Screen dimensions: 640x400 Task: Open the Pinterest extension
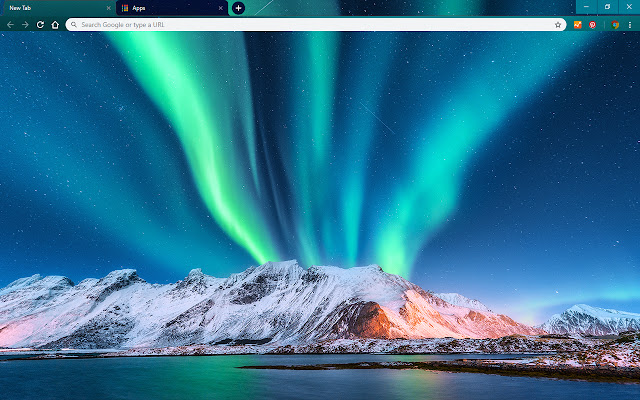click(x=592, y=24)
